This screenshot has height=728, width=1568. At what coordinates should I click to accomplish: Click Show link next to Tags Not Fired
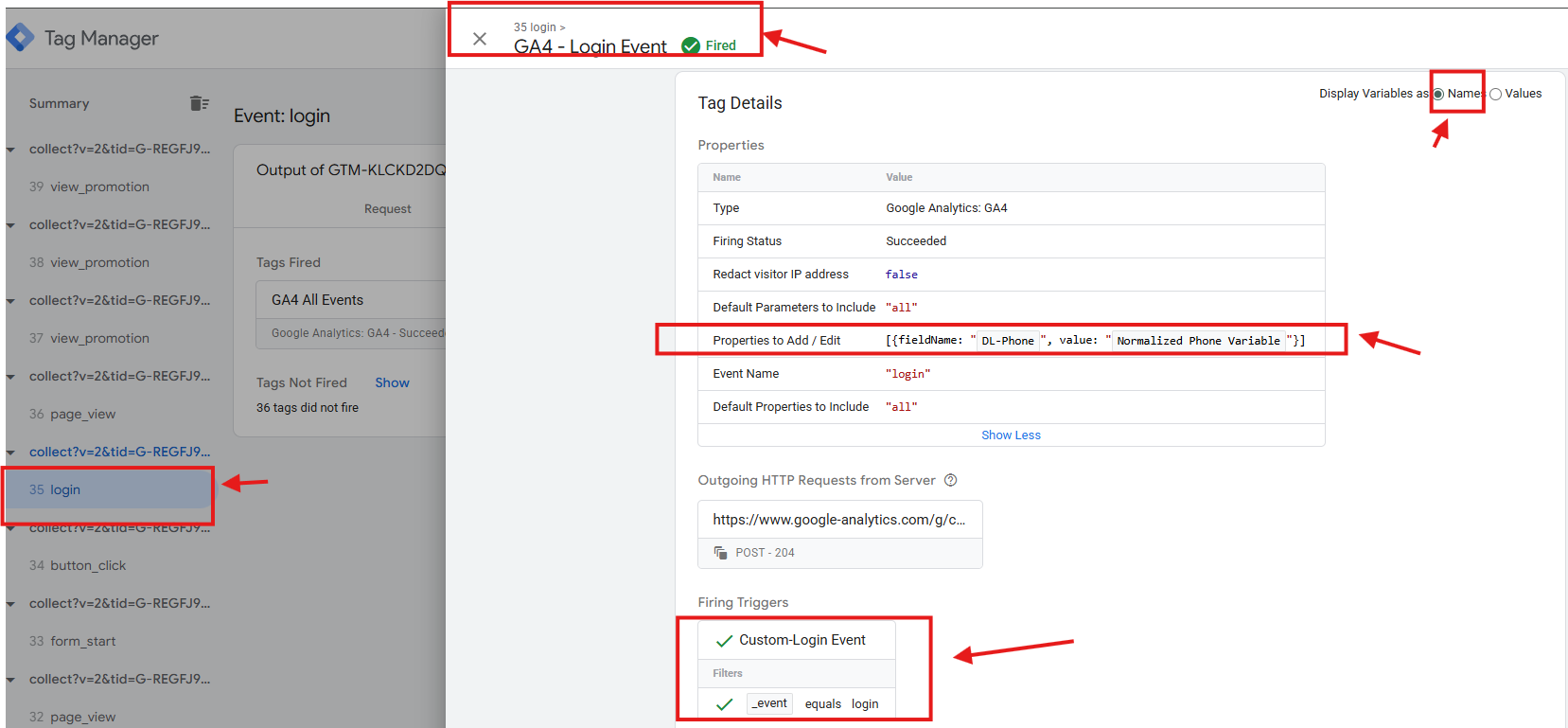click(392, 382)
